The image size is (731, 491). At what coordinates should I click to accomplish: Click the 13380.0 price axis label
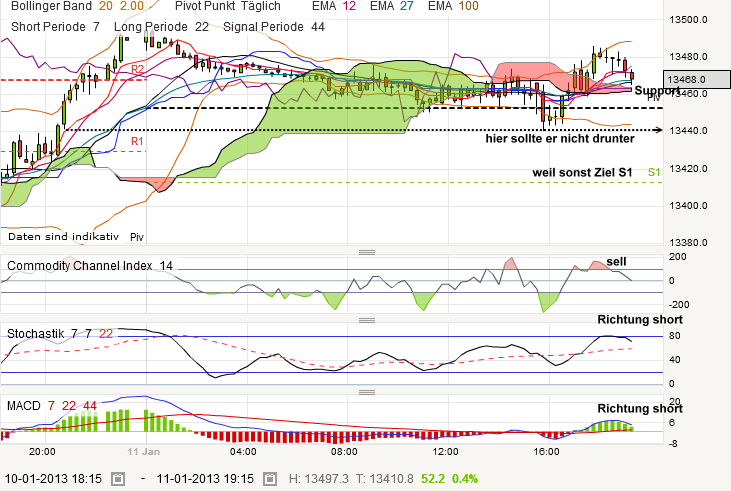[688, 242]
